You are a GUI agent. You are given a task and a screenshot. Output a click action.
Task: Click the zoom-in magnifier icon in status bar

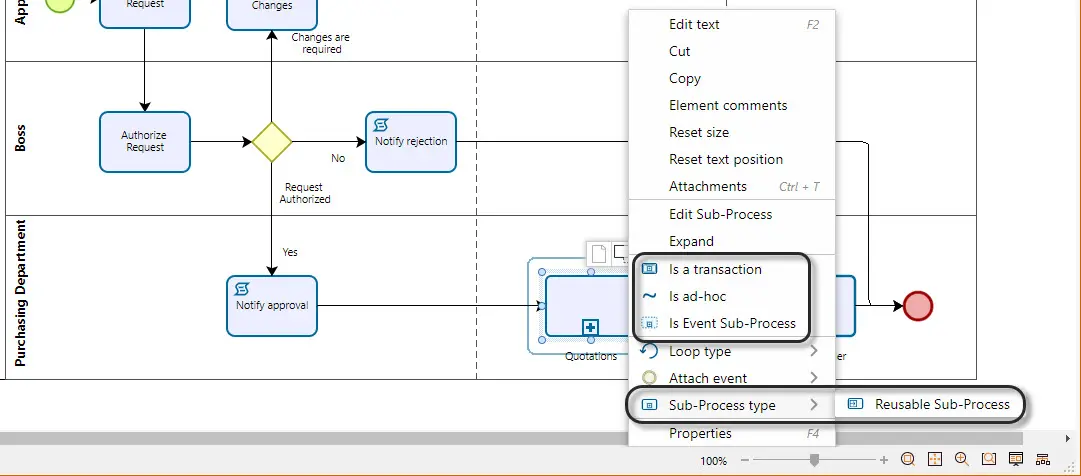pyautogui.click(x=962, y=459)
